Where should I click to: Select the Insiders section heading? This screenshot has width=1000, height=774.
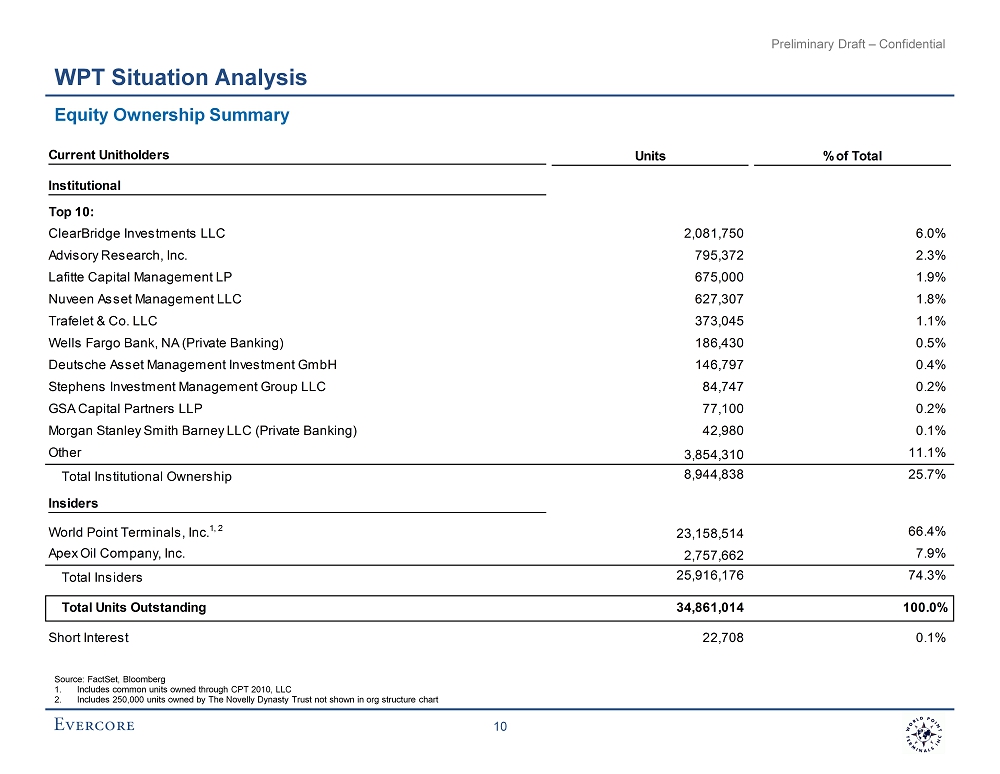73,503
